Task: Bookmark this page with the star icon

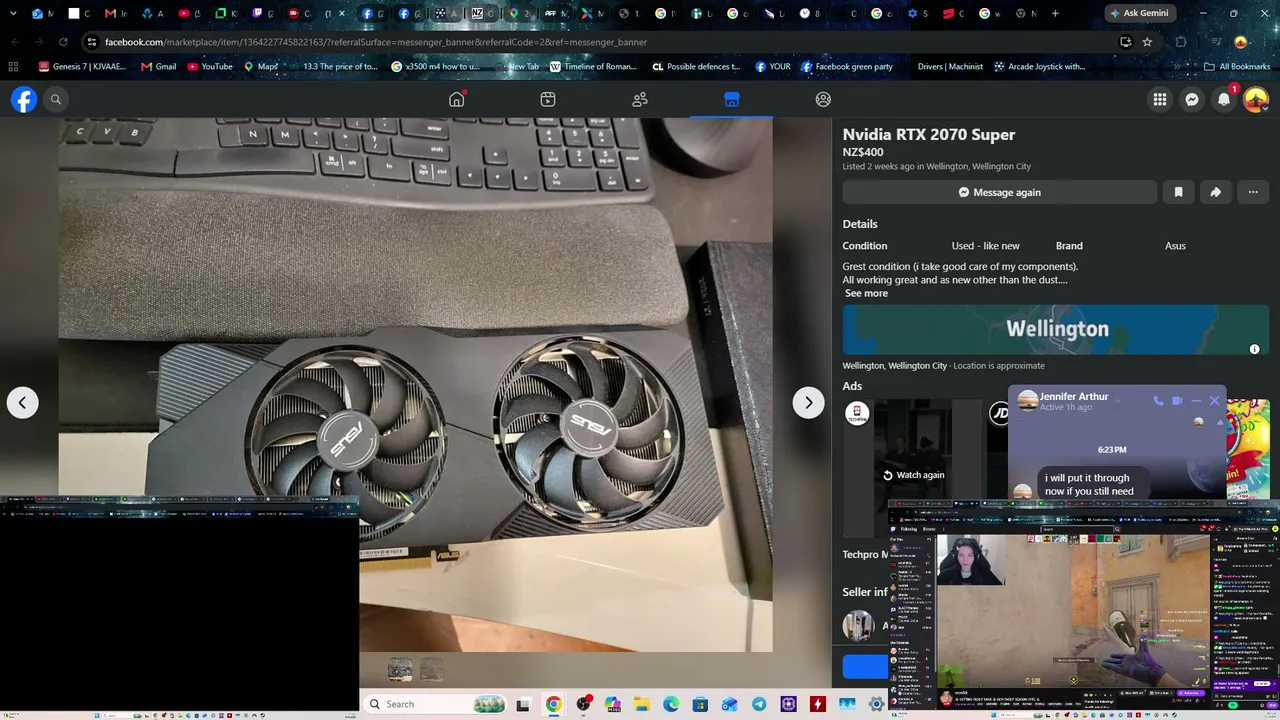Action: tap(1147, 42)
